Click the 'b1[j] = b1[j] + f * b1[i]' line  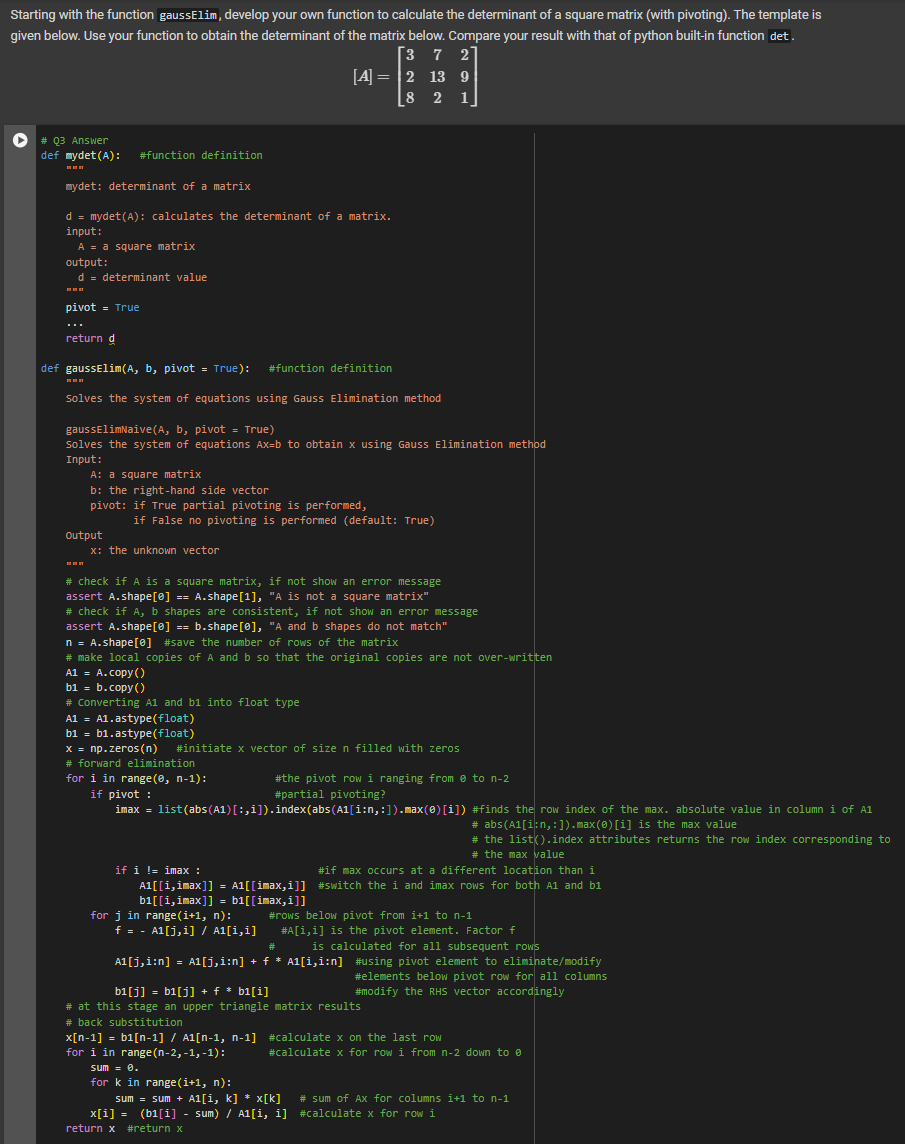coord(192,992)
